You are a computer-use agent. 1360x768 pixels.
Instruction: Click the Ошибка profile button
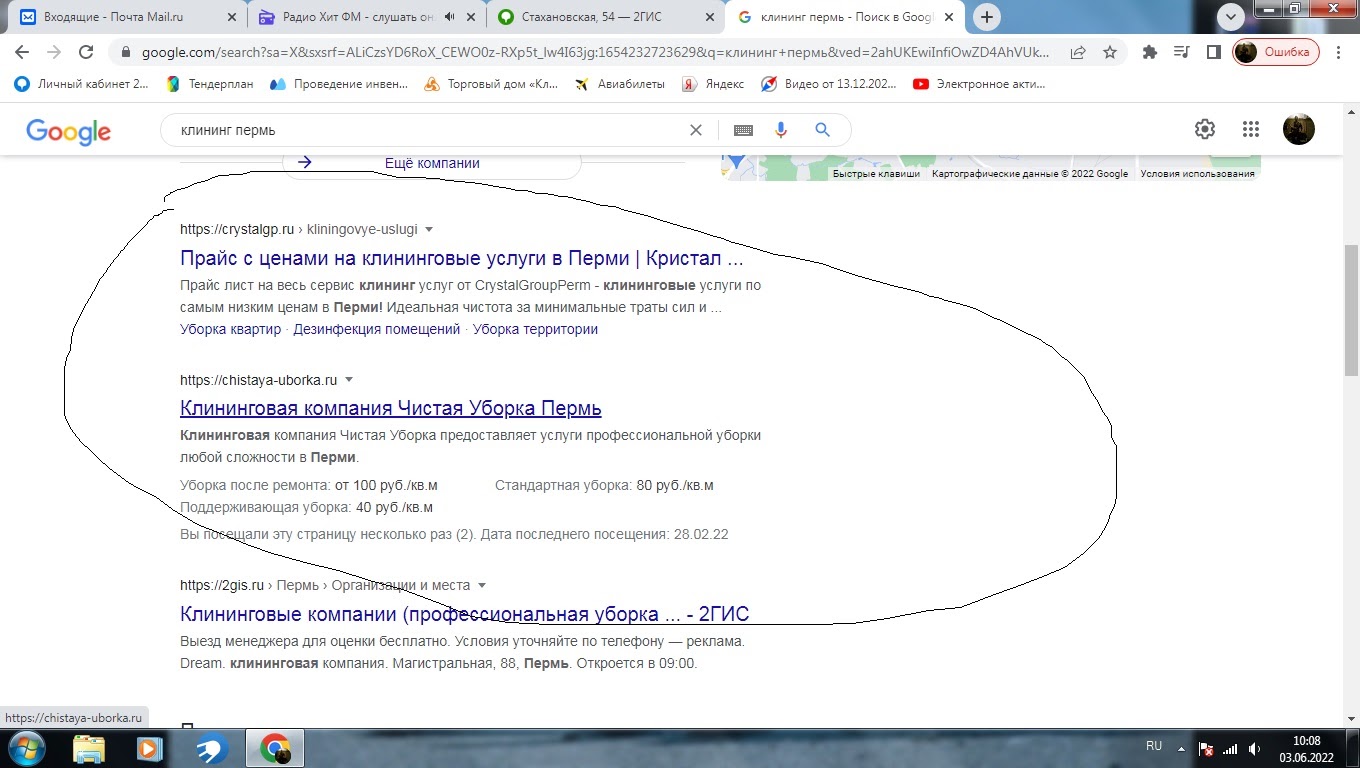tap(1276, 53)
